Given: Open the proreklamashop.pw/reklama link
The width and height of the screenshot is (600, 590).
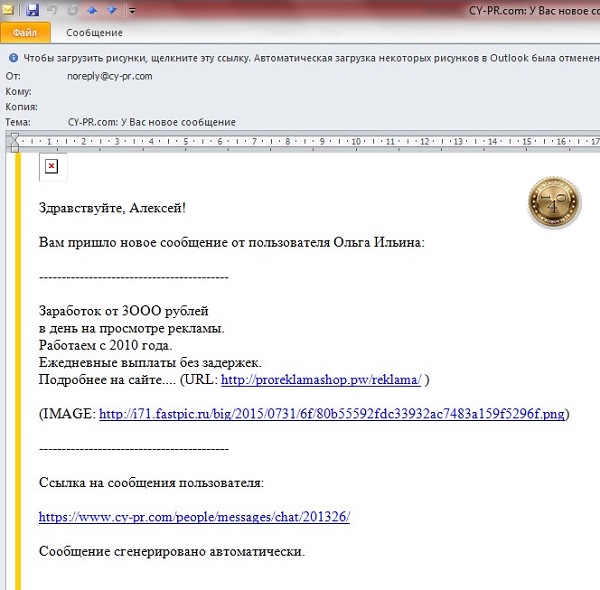Looking at the screenshot, I should point(321,380).
